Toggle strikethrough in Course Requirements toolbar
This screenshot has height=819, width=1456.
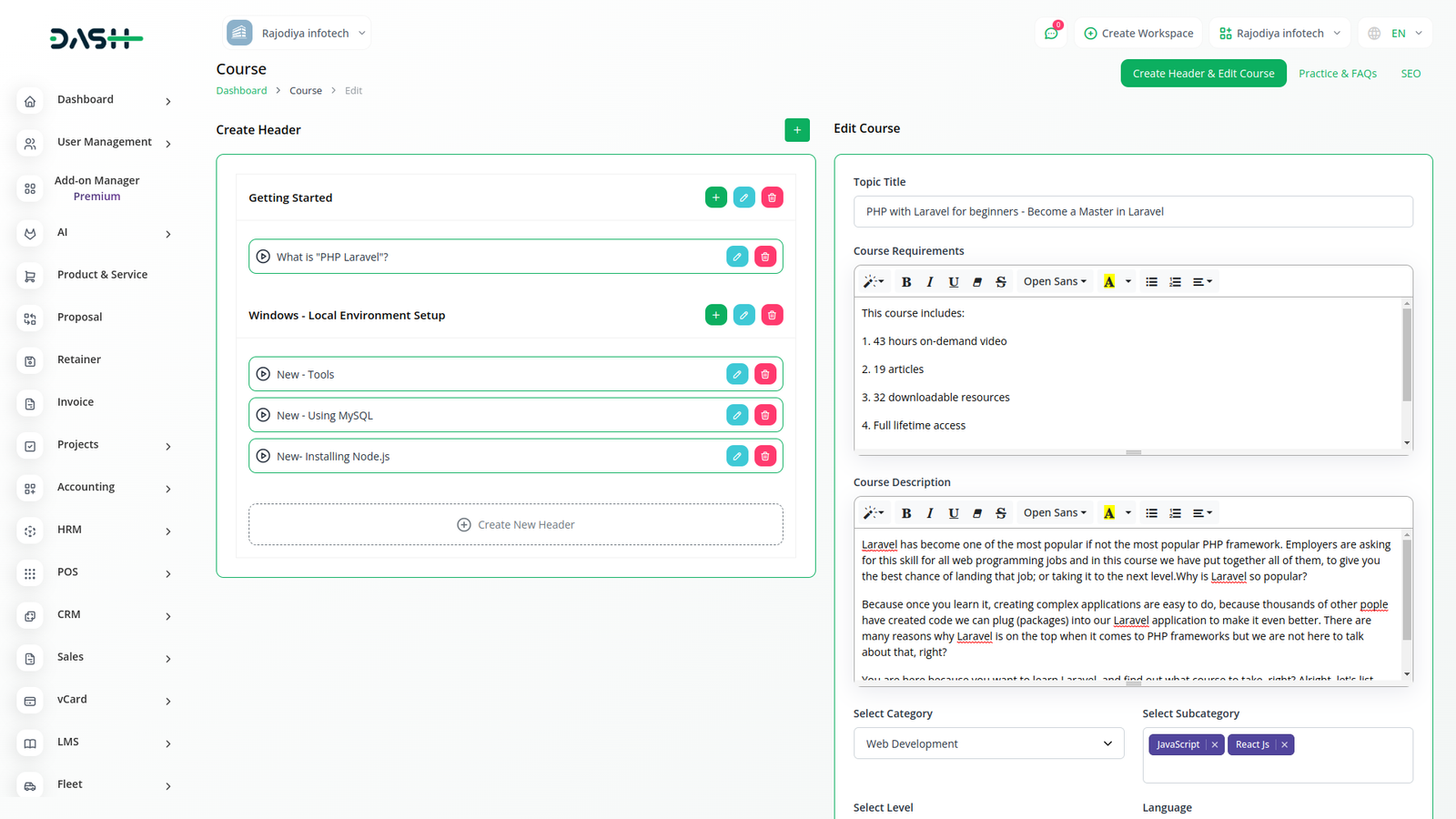coord(1000,282)
